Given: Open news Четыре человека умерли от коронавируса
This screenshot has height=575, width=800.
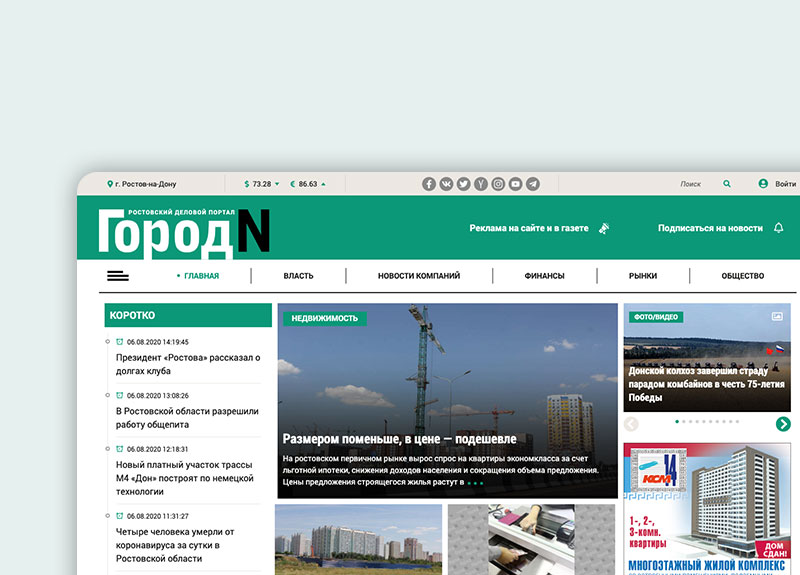Looking at the screenshot, I should (x=175, y=545).
